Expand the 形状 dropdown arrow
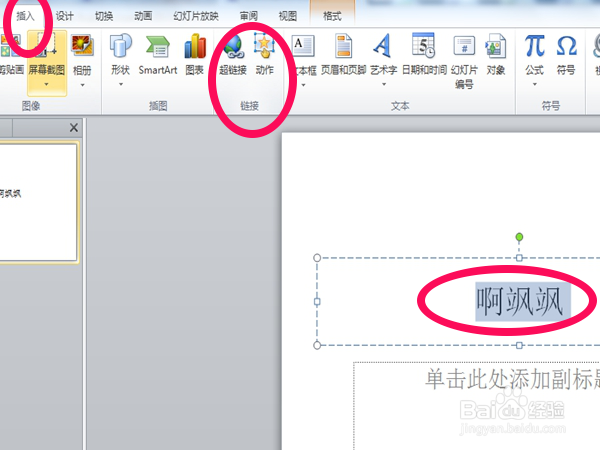600x450 pixels. point(121,84)
